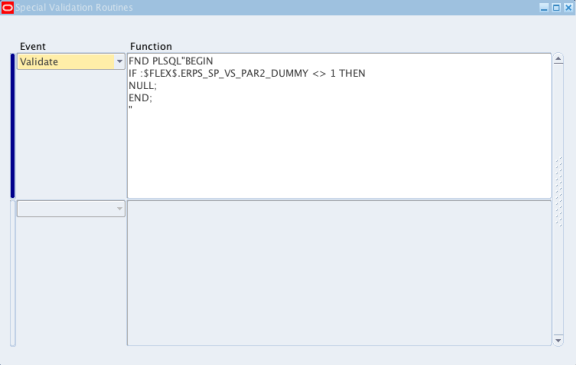Screen dimensions: 576x365
Task: Click the Validate event field text
Action: [x=39, y=62]
